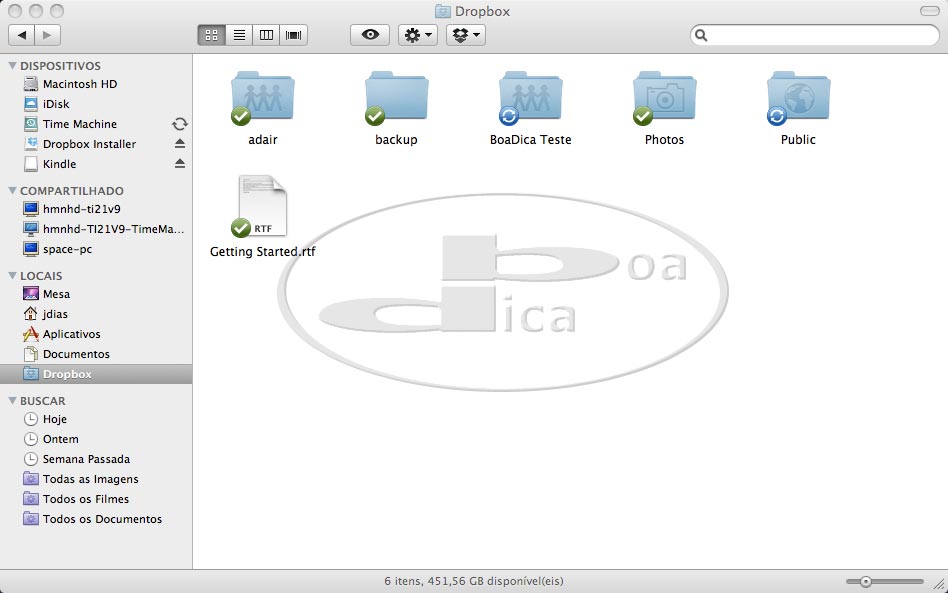Screen dimensions: 948x593
Task: Select Mesa in sidebar
Action: coord(96,294)
